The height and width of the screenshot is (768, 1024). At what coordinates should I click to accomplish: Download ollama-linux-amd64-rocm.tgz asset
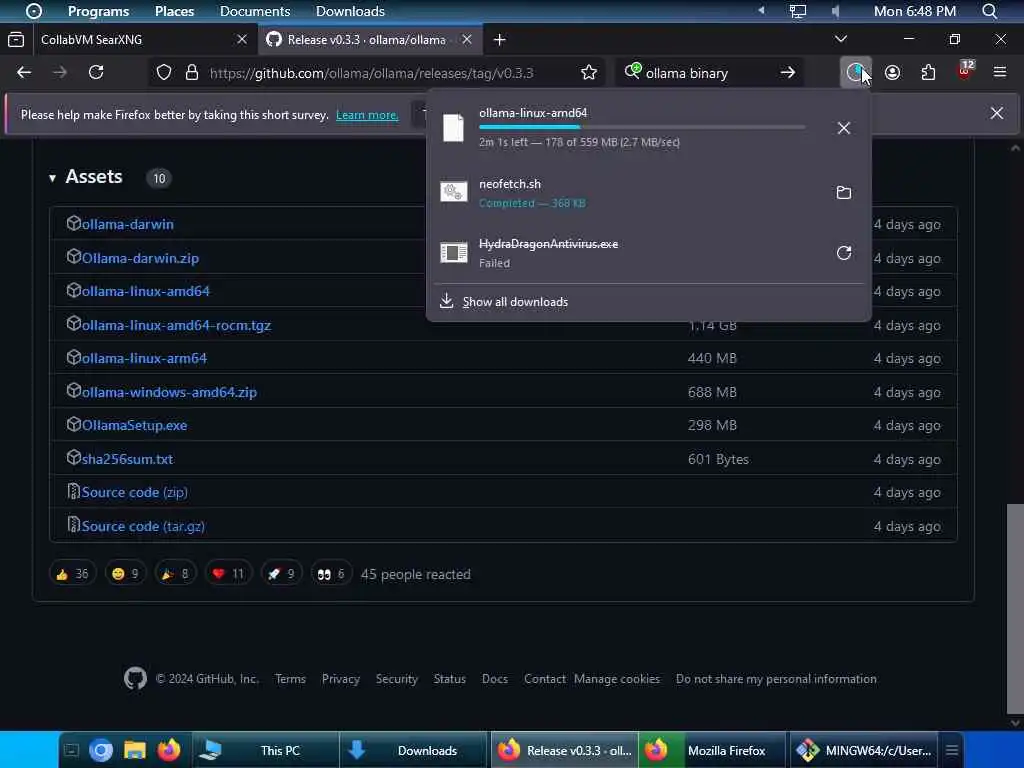(x=176, y=325)
